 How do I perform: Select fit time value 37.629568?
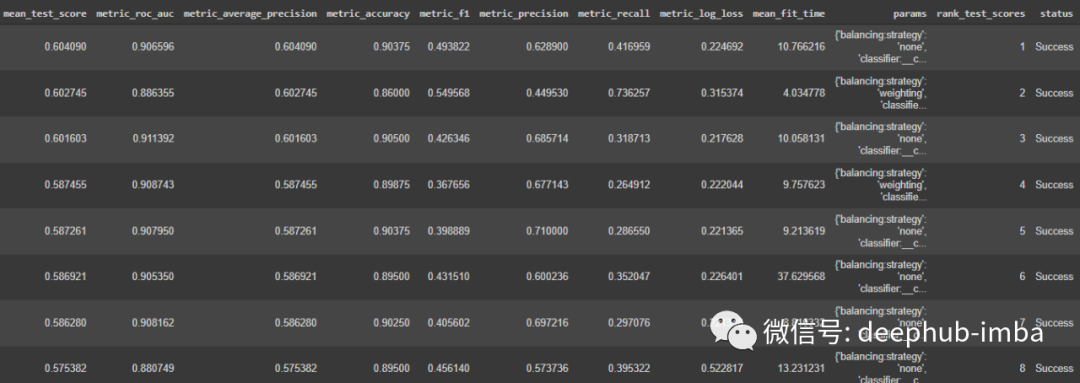point(802,276)
